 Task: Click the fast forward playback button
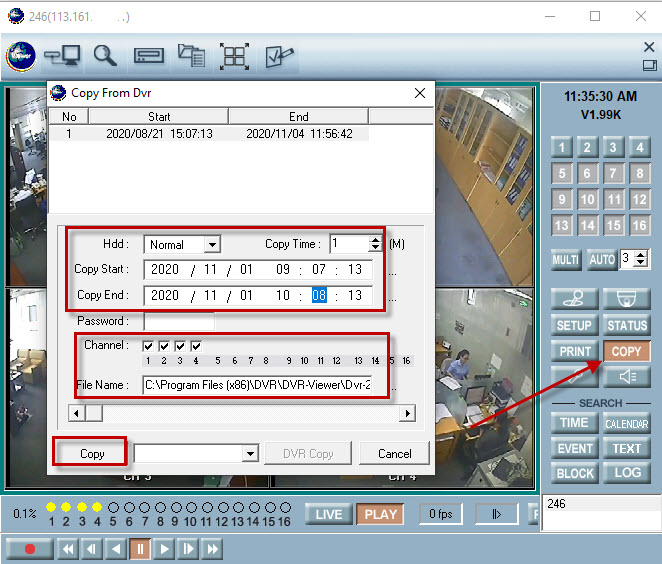pyautogui.click(x=212, y=549)
